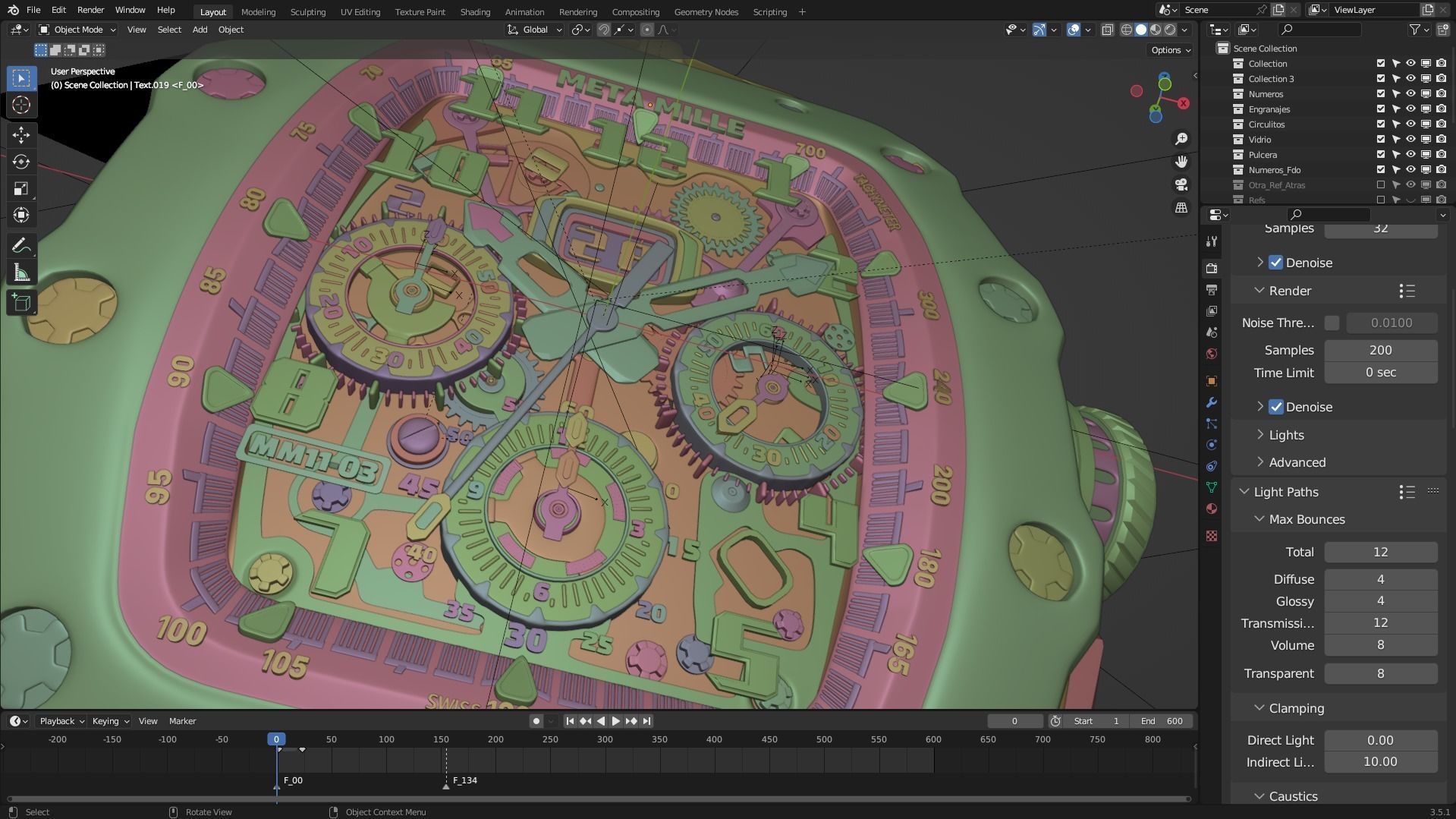
Task: Click the Zoom viewport gizmo icon
Action: point(1181,139)
